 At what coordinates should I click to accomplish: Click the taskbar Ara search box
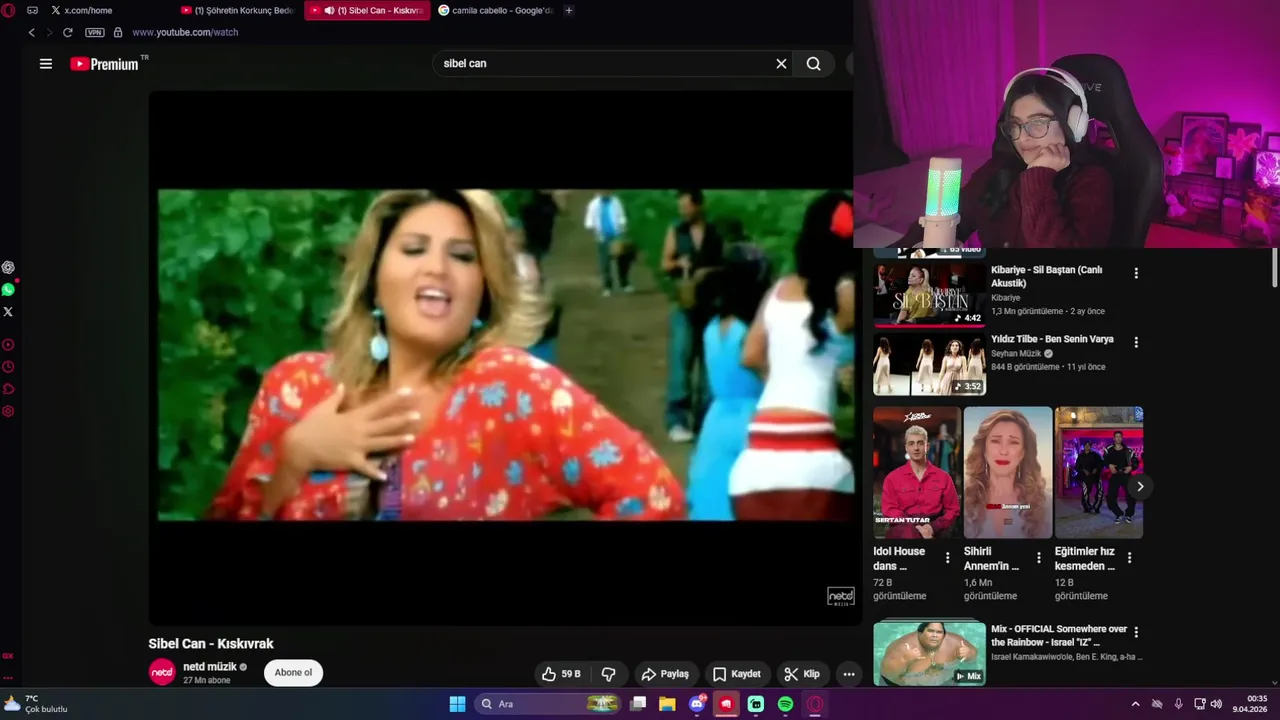coord(546,704)
